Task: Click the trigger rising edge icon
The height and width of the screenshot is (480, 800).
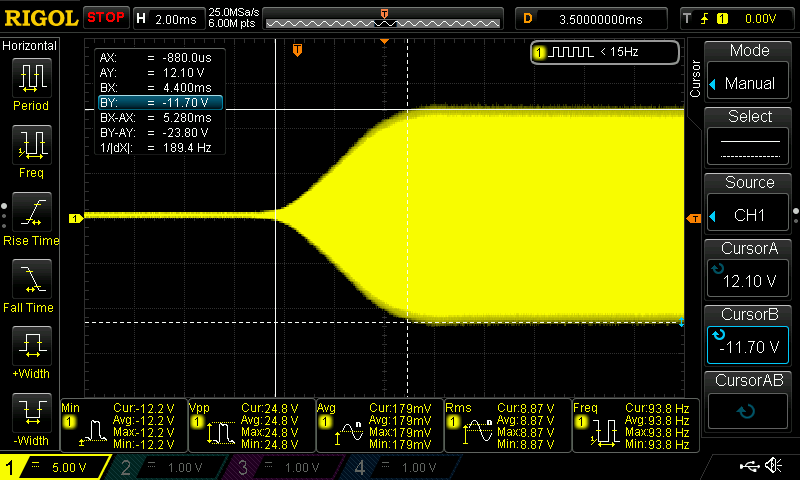Action: pos(705,19)
